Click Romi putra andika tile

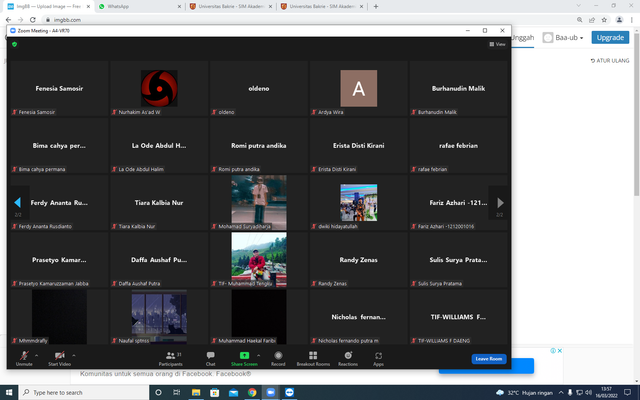(259, 146)
